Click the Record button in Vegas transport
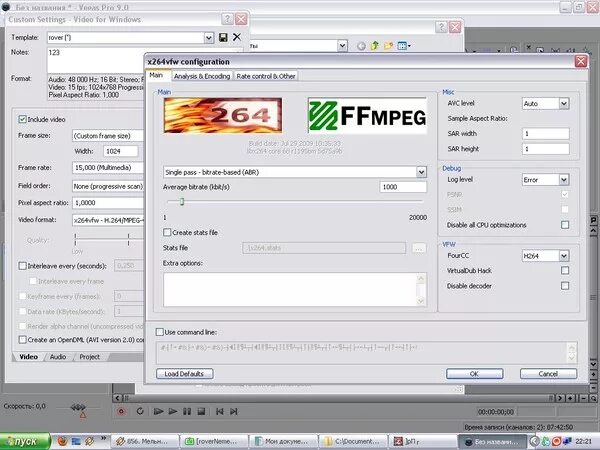Image resolution: width=600 pixels, height=450 pixels. click(x=121, y=411)
